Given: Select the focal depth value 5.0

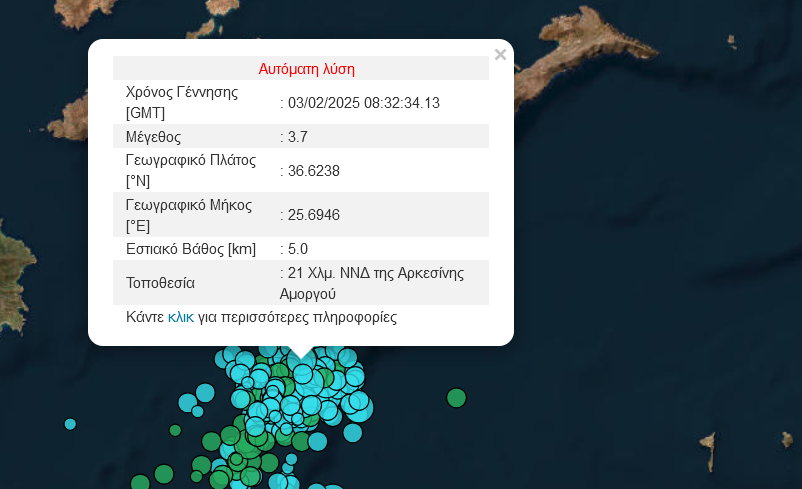Looking at the screenshot, I should tap(298, 249).
